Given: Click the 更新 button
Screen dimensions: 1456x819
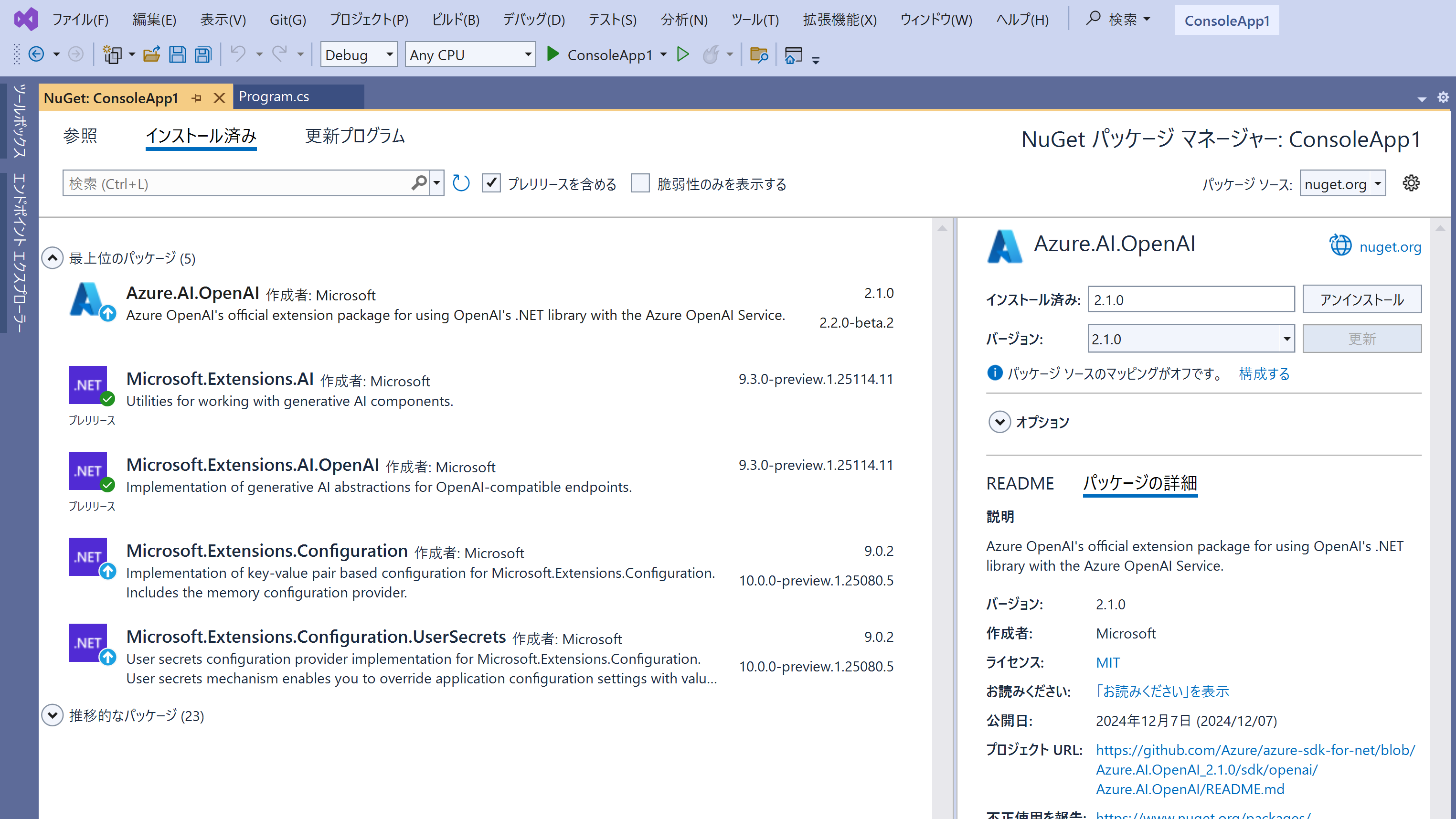Looking at the screenshot, I should [1362, 339].
